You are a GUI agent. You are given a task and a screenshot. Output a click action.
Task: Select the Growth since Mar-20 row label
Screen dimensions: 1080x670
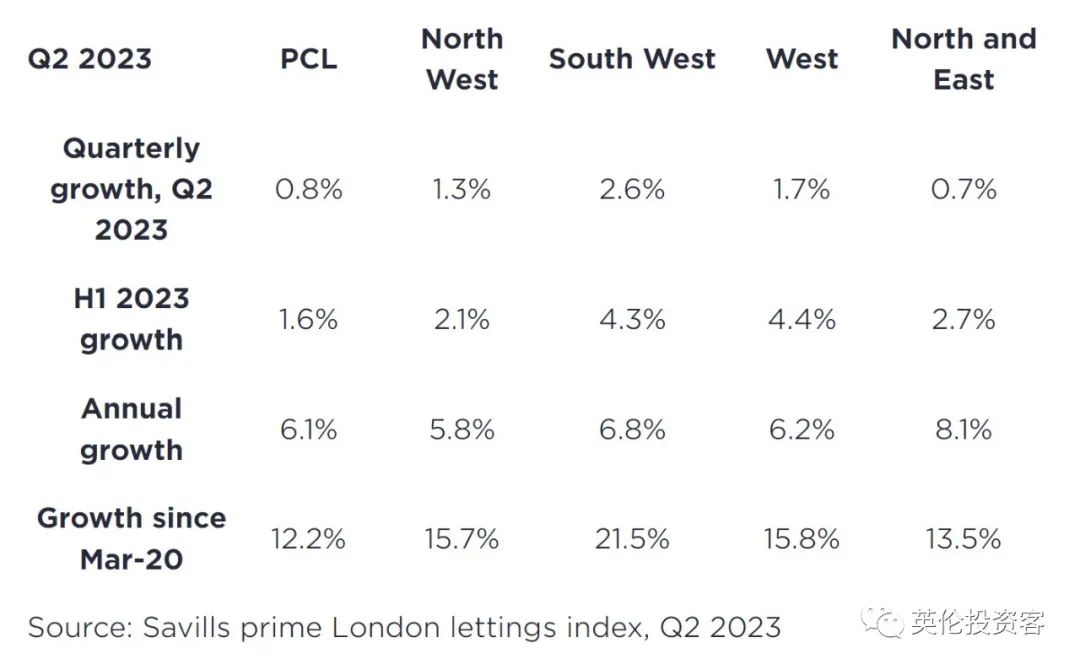(131, 538)
